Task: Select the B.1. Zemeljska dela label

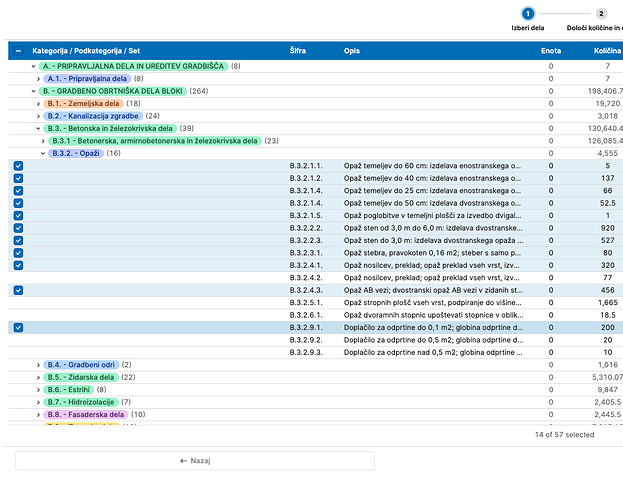Action: (83, 104)
